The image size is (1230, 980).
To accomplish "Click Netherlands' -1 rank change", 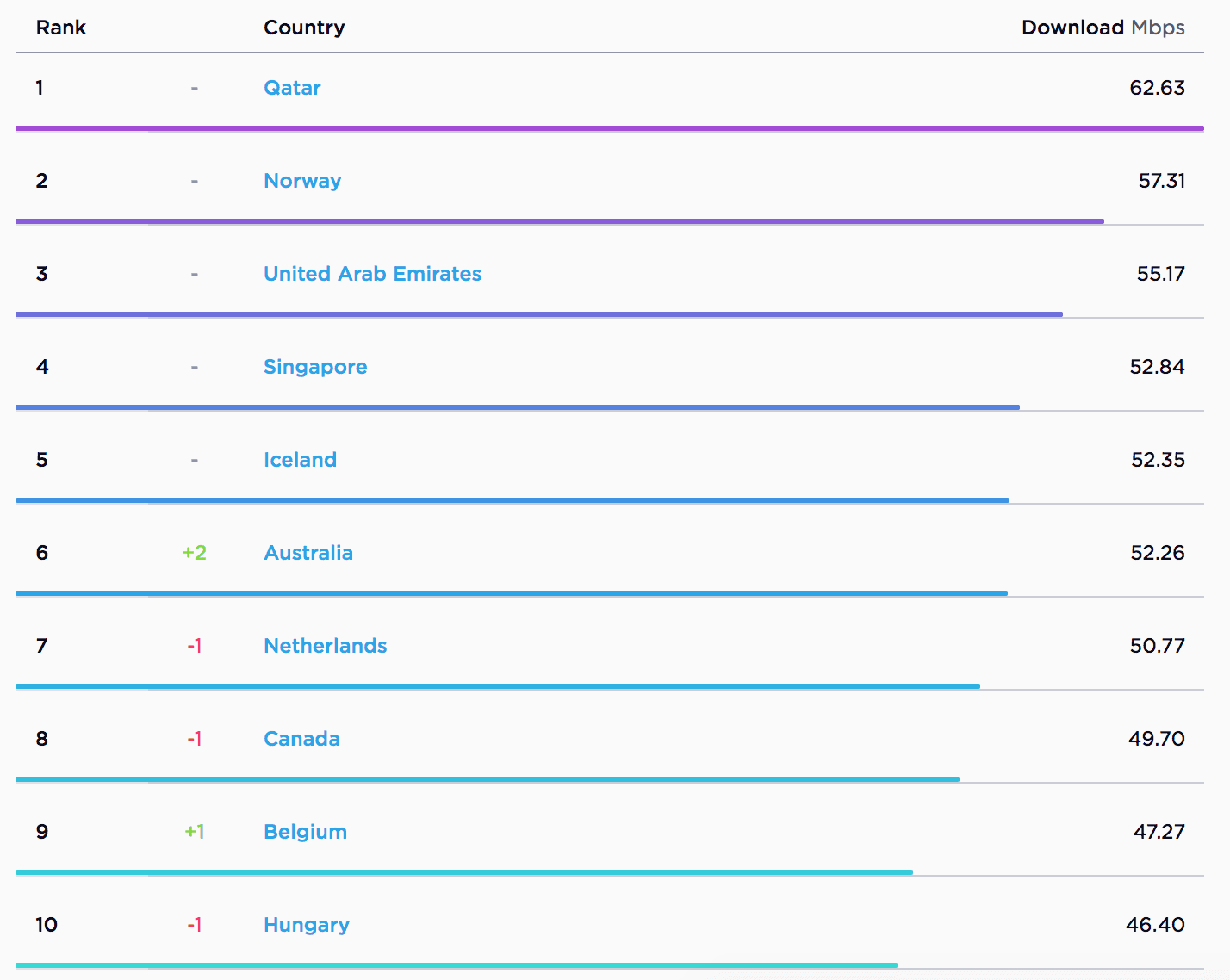I will click(x=195, y=646).
